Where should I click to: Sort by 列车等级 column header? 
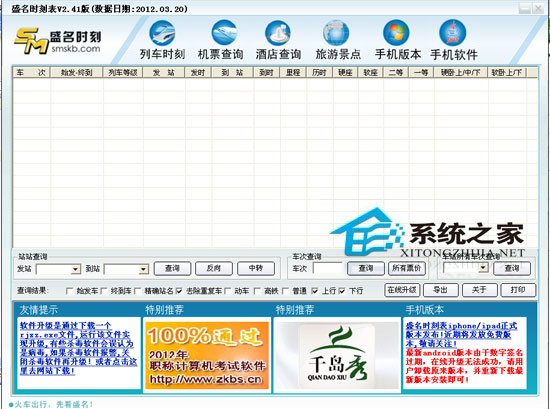coord(123,73)
